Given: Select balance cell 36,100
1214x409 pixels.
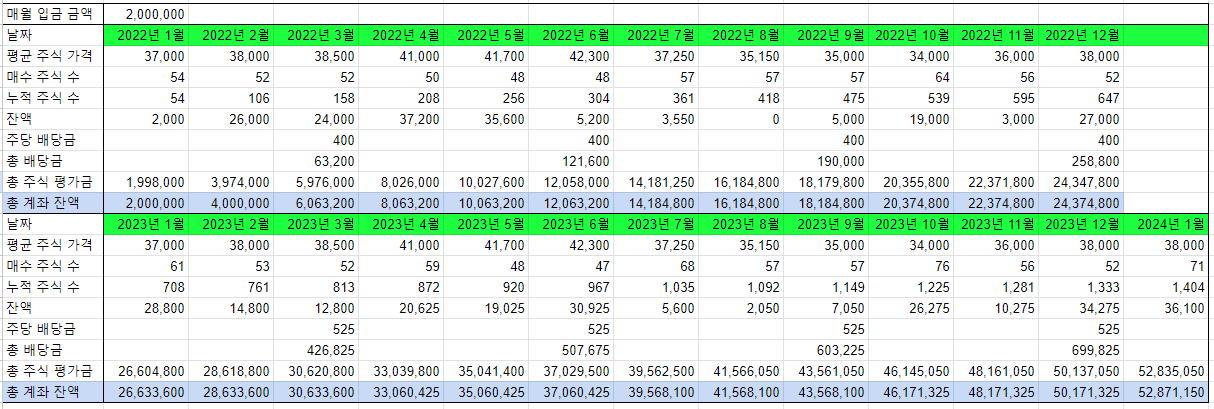Looking at the screenshot, I should point(1166,307).
